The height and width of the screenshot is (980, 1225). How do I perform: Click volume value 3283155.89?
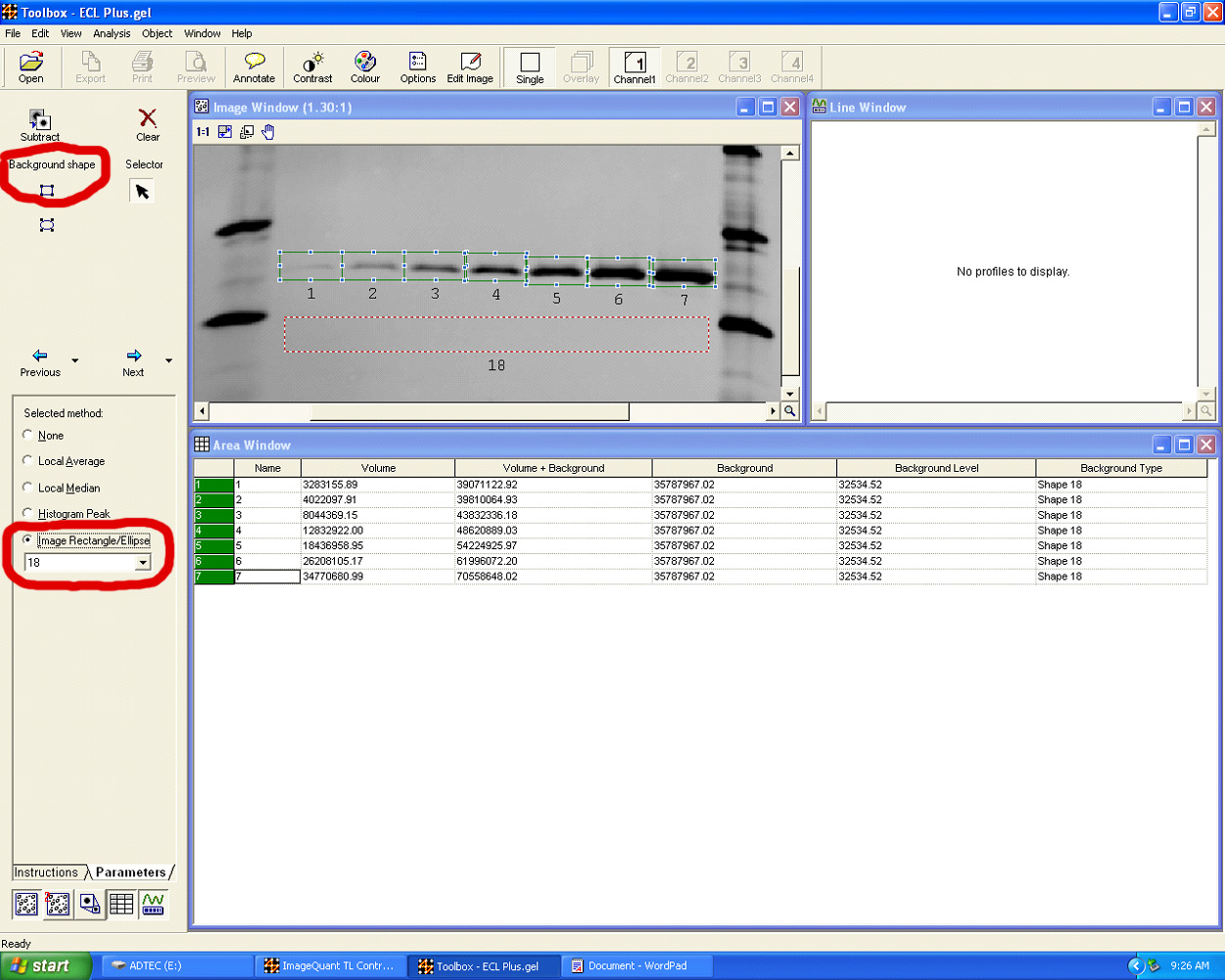coord(331,485)
